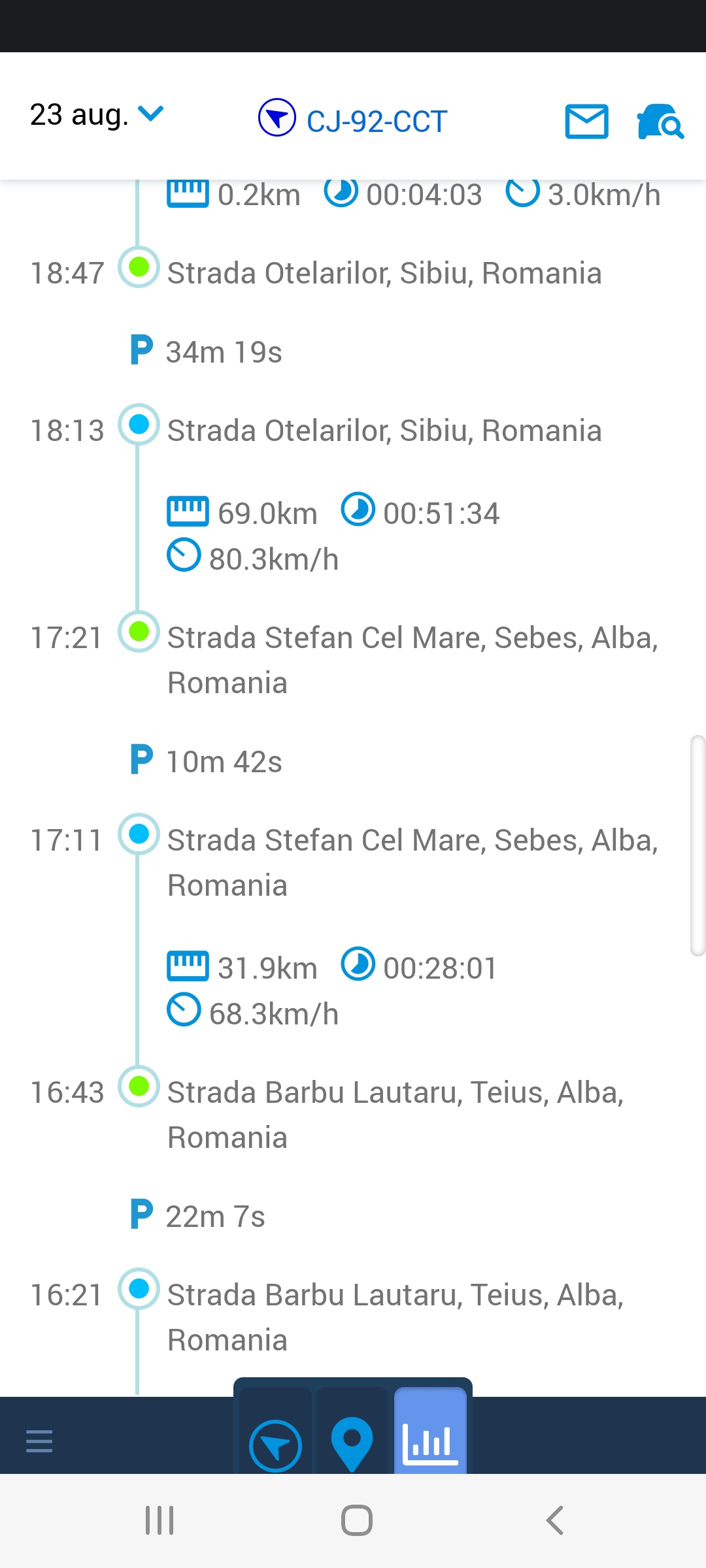Open the mail envelope icon

[x=586, y=122]
